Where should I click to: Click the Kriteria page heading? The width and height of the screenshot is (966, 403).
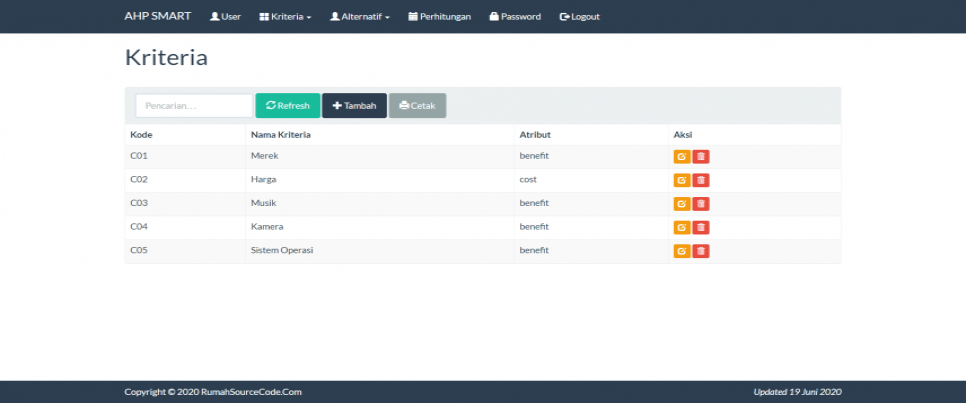tap(166, 57)
